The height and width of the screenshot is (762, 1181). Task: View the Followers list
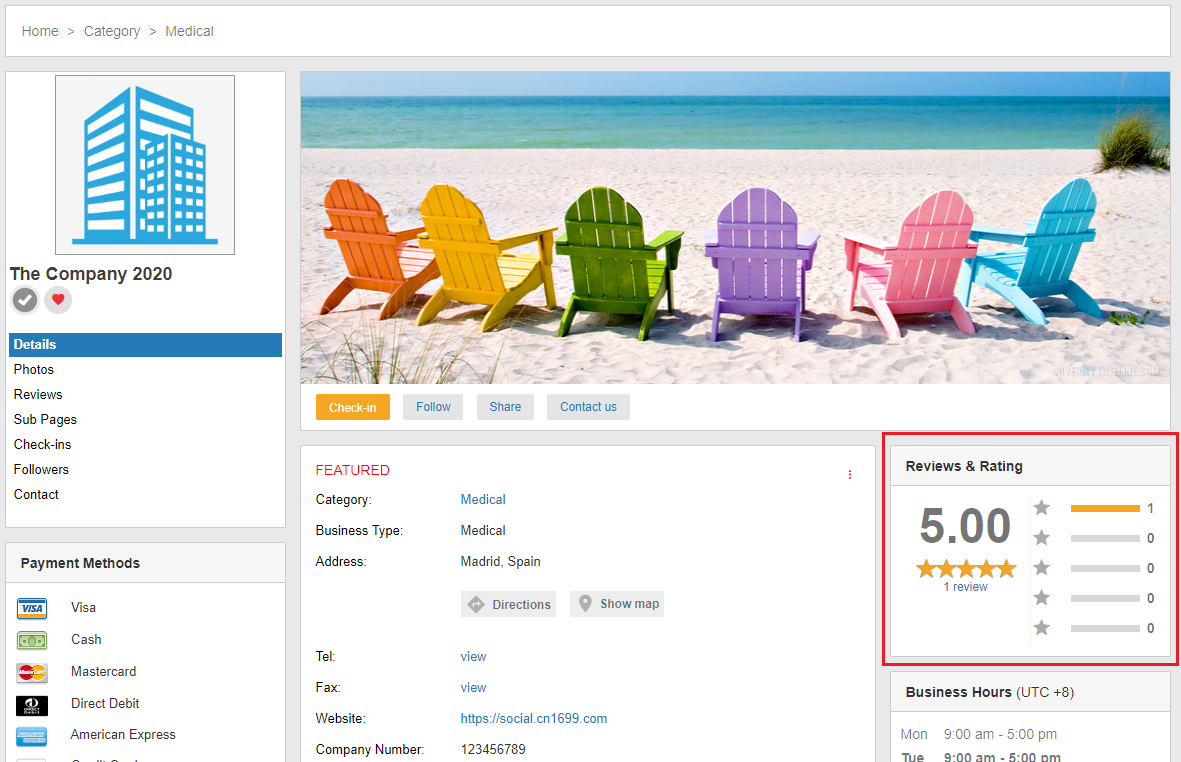click(41, 469)
